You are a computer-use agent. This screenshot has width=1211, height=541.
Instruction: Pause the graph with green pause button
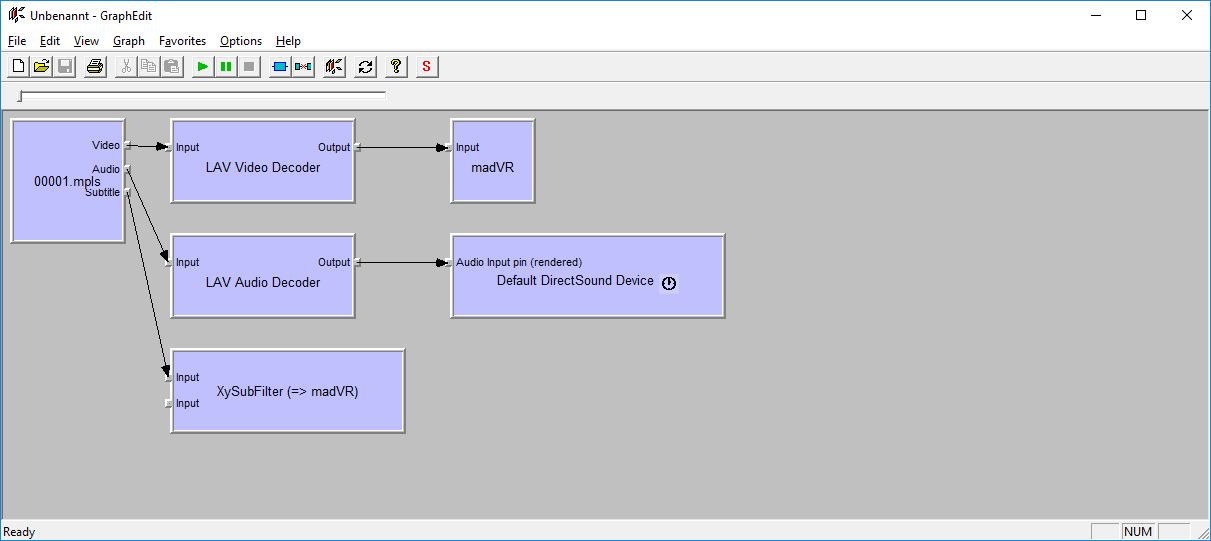(x=226, y=67)
